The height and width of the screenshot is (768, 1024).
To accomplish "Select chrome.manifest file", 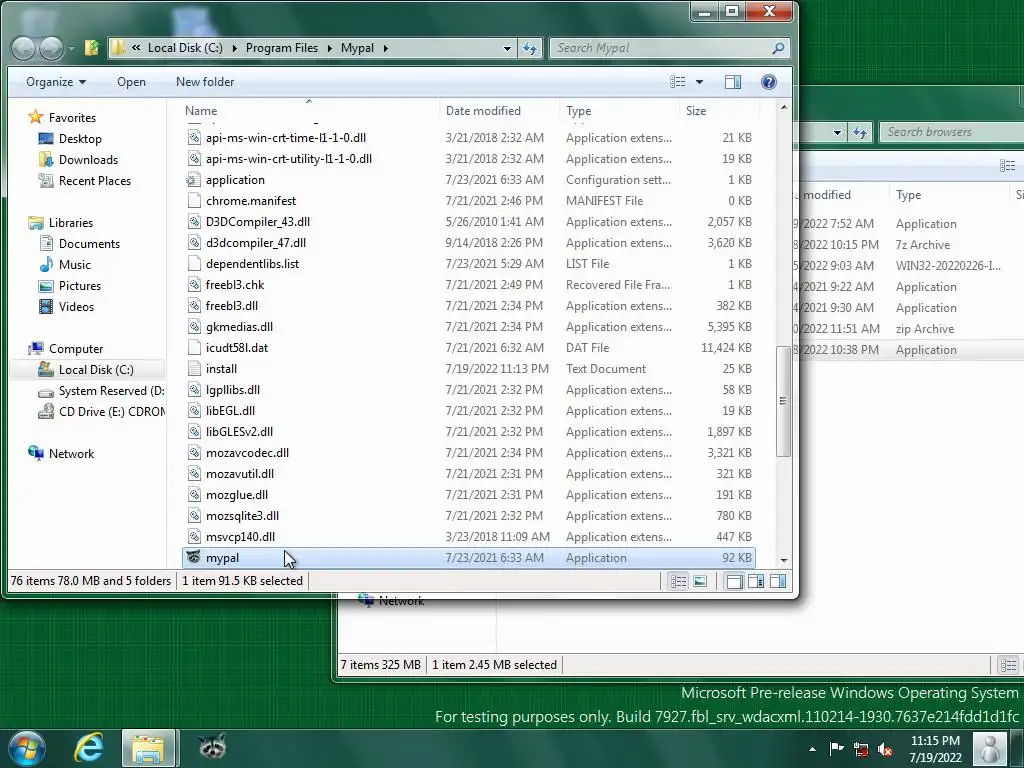I will [251, 200].
